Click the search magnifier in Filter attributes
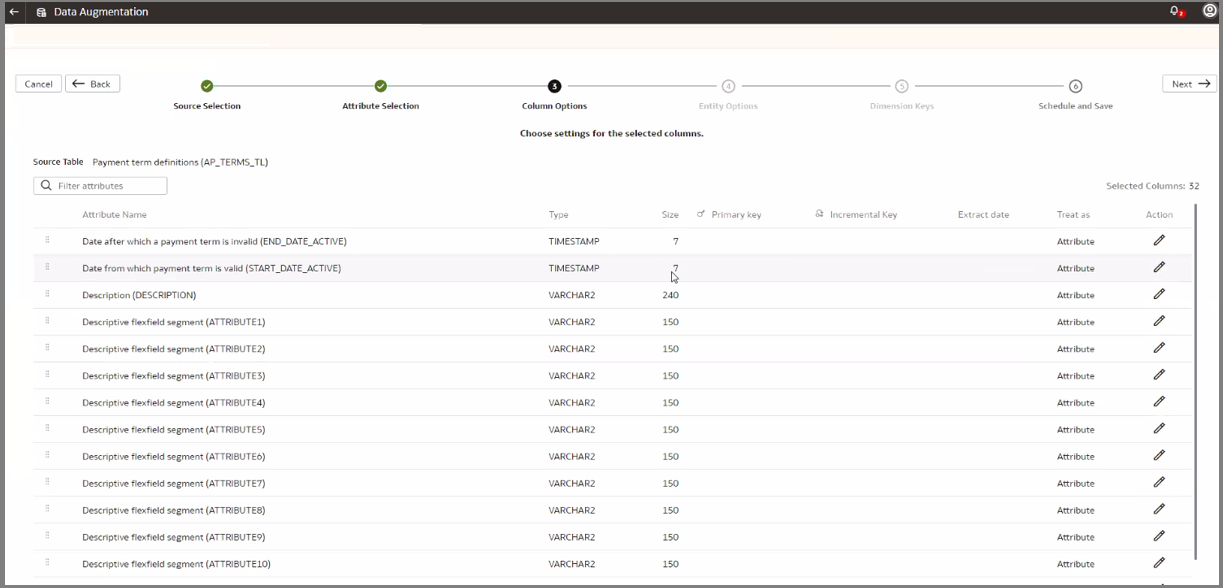The image size is (1223, 588). (46, 186)
